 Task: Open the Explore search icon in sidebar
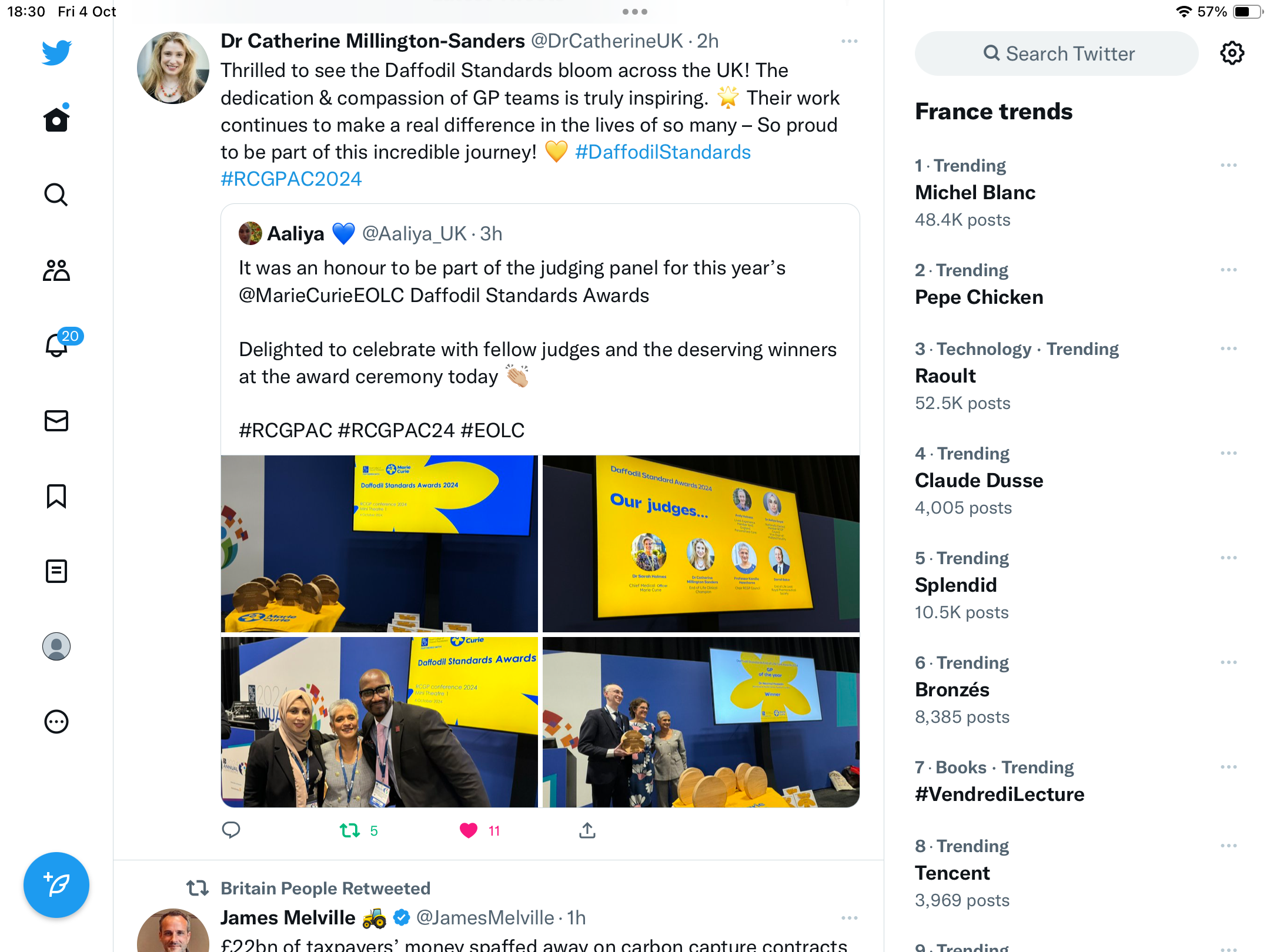pyautogui.click(x=56, y=195)
